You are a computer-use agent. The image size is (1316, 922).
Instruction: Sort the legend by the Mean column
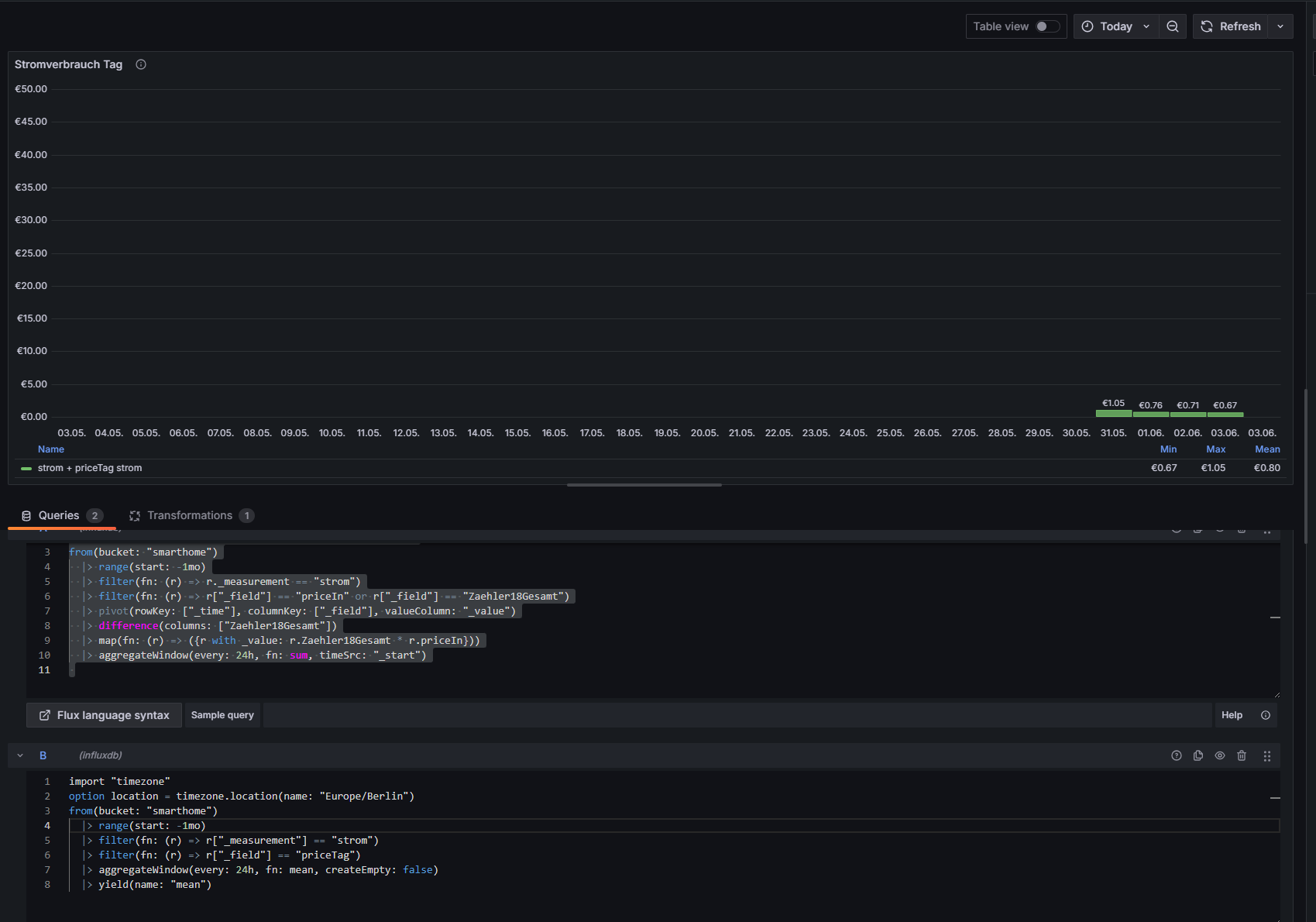coord(1266,449)
